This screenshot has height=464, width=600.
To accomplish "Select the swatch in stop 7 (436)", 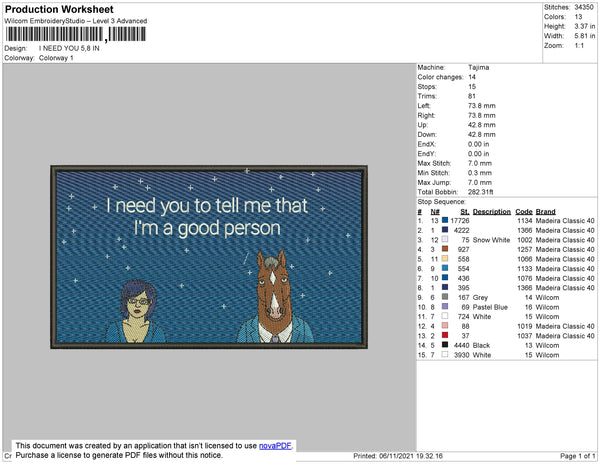I will 445,278.
